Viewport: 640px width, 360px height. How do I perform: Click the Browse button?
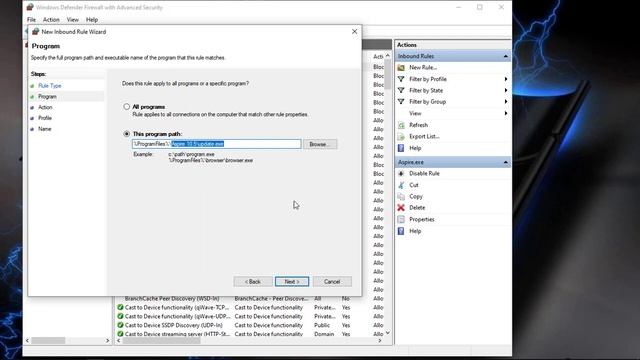tap(320, 144)
